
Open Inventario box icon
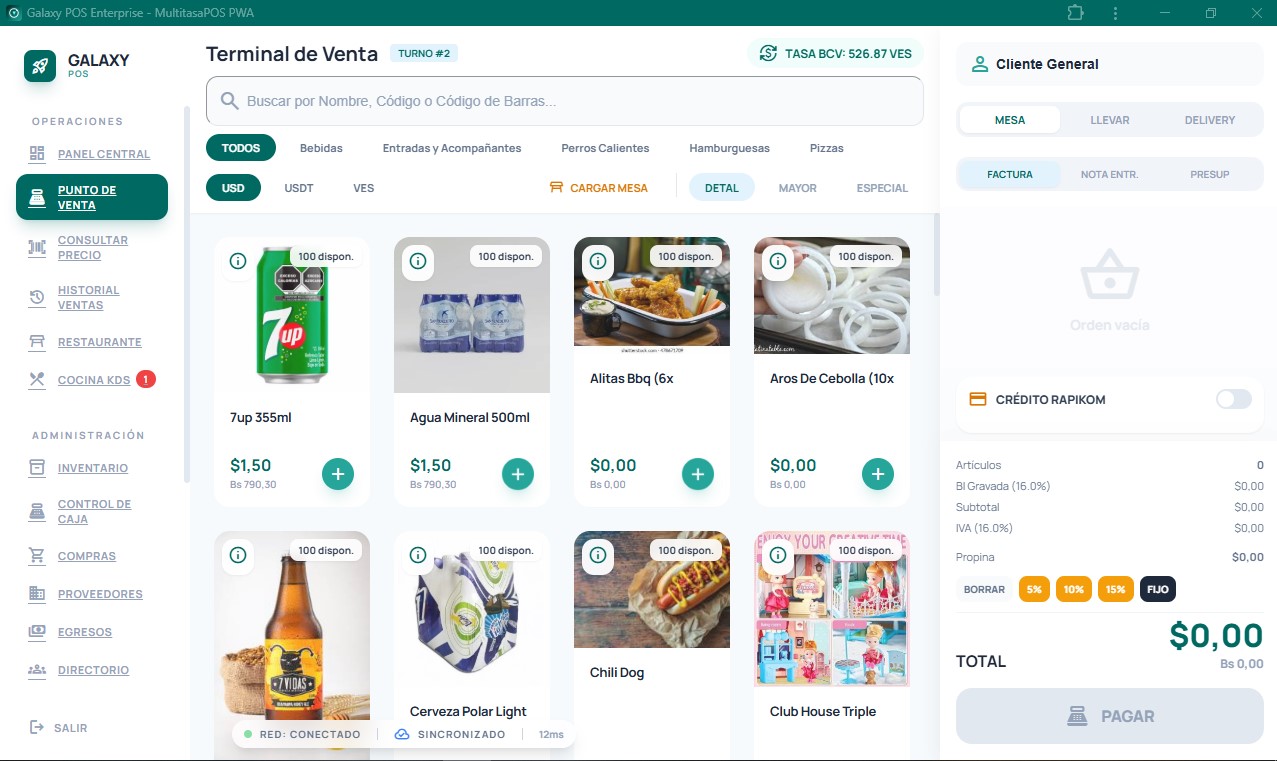click(x=37, y=468)
